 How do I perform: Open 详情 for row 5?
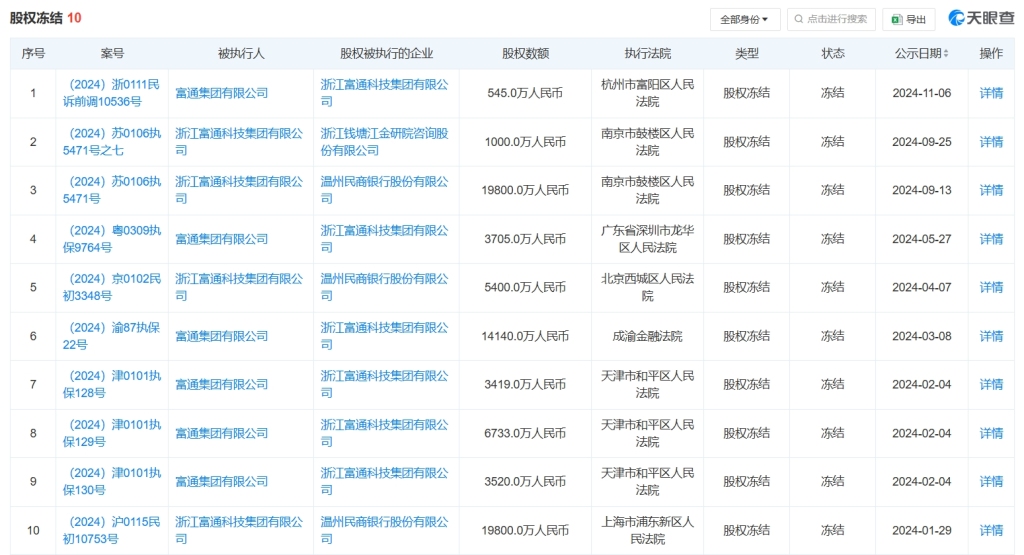(x=991, y=287)
